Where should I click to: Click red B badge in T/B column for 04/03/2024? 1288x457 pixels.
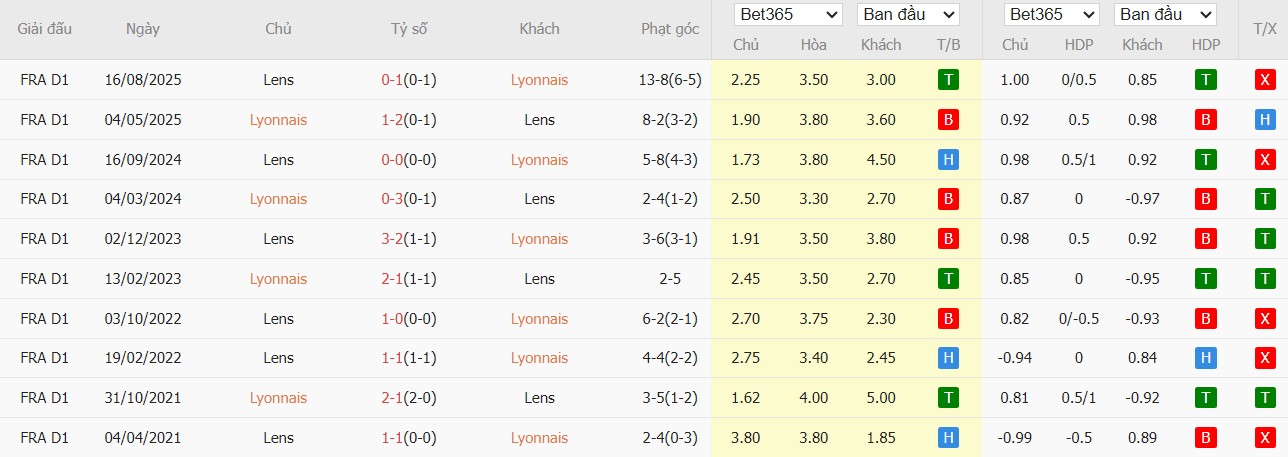[948, 199]
